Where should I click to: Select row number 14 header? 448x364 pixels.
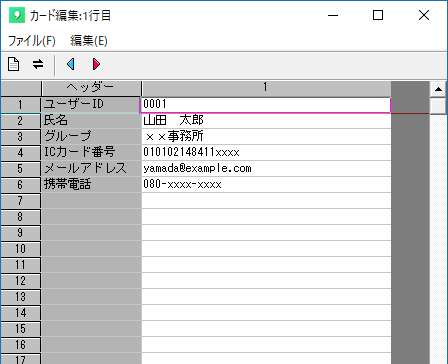[21, 313]
